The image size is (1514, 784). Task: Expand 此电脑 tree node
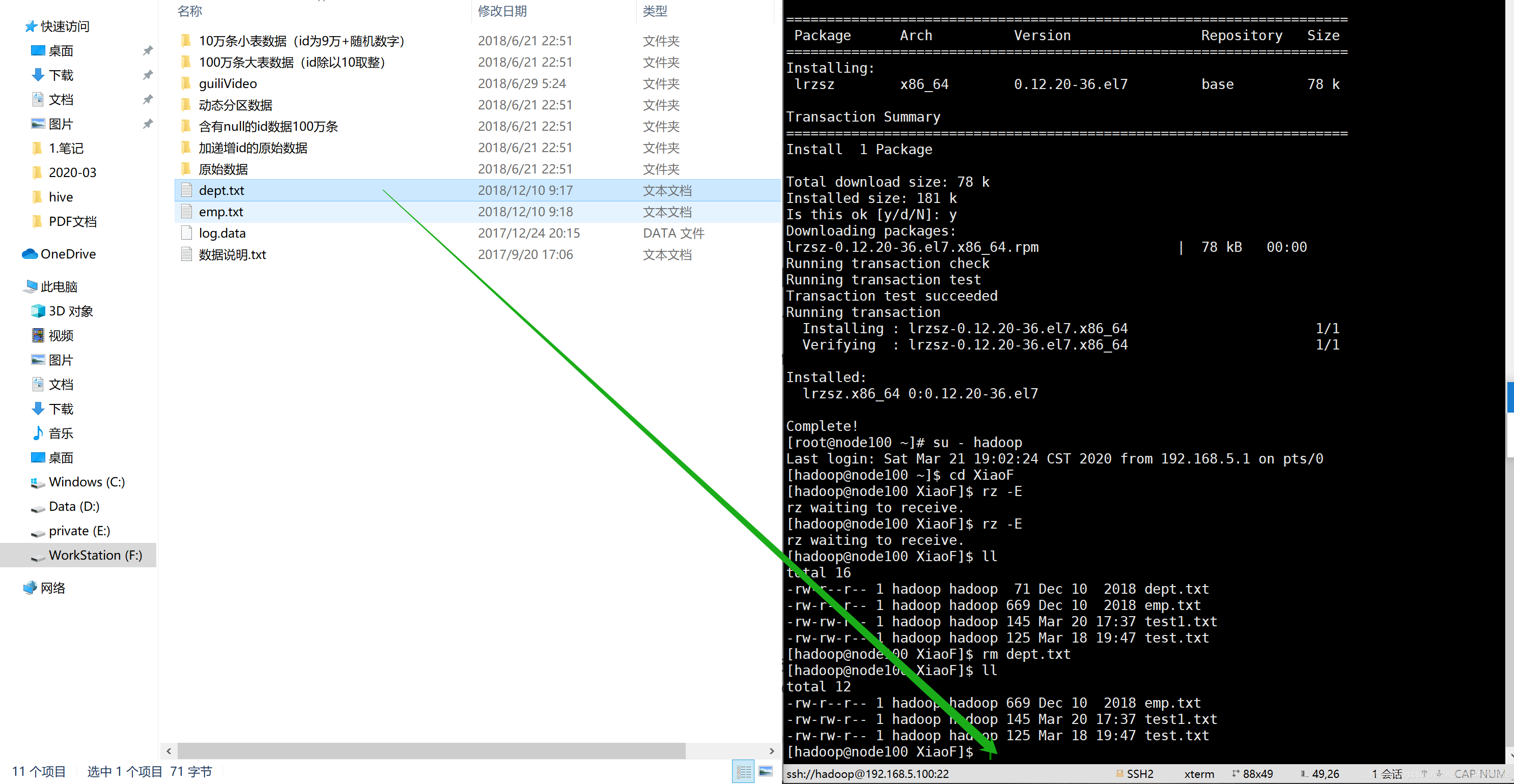pos(59,286)
